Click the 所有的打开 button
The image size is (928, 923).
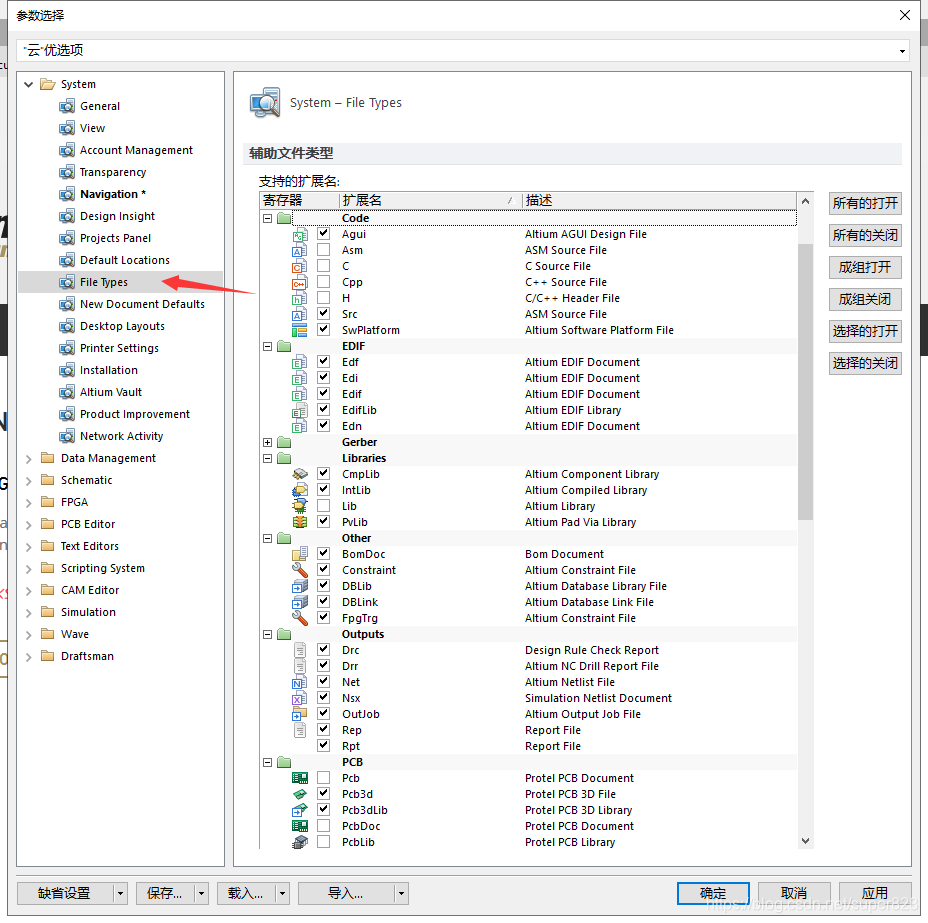(865, 204)
